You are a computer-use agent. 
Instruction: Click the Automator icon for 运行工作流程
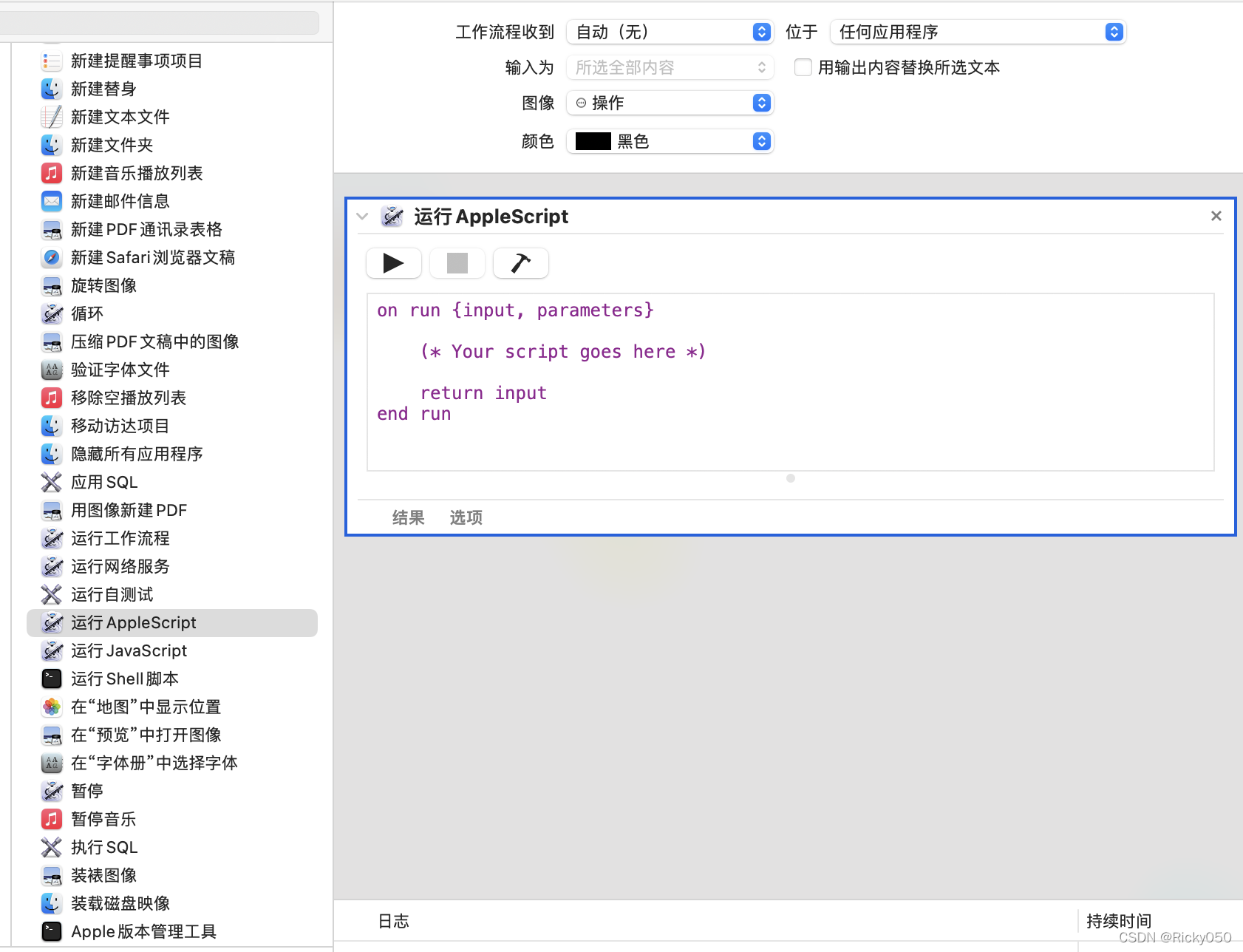51,538
